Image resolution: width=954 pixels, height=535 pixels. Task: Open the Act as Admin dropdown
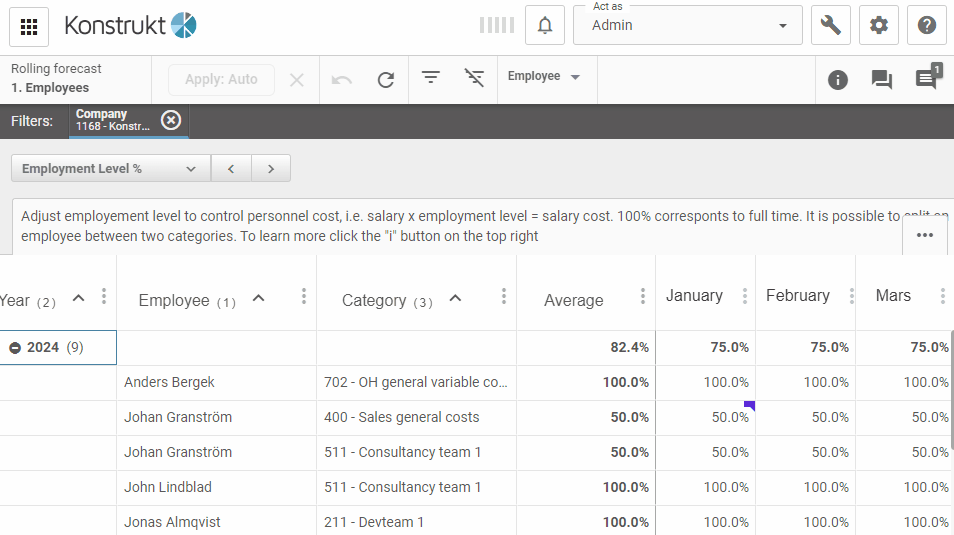pyautogui.click(x=687, y=26)
